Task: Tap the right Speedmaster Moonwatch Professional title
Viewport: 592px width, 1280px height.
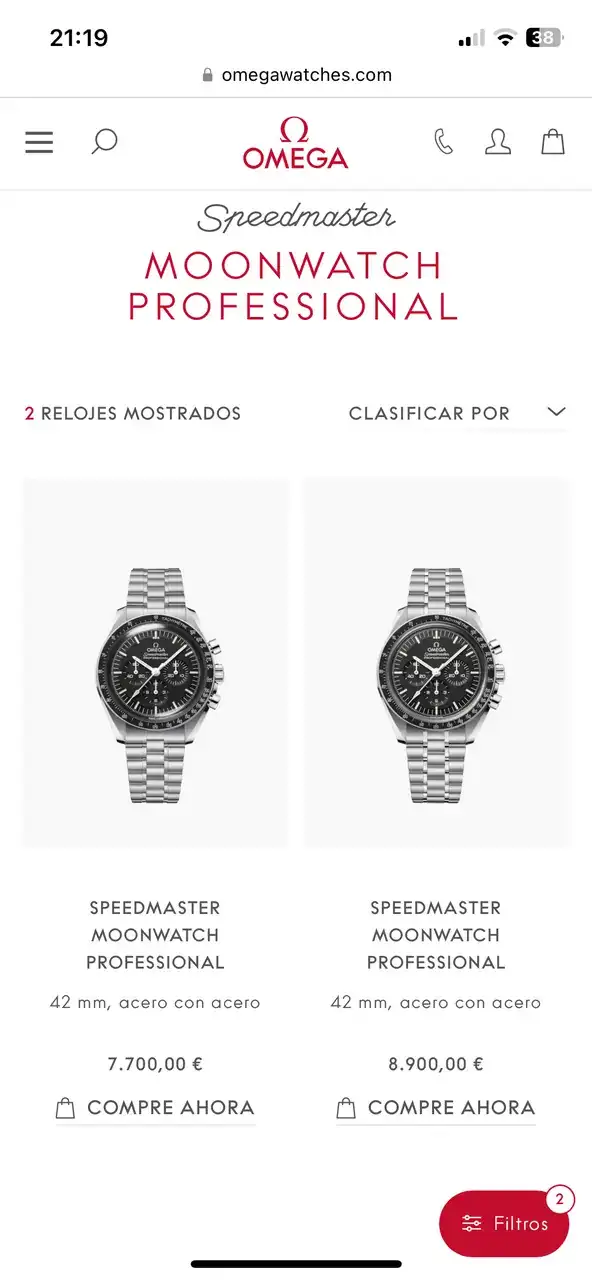Action: (x=436, y=935)
